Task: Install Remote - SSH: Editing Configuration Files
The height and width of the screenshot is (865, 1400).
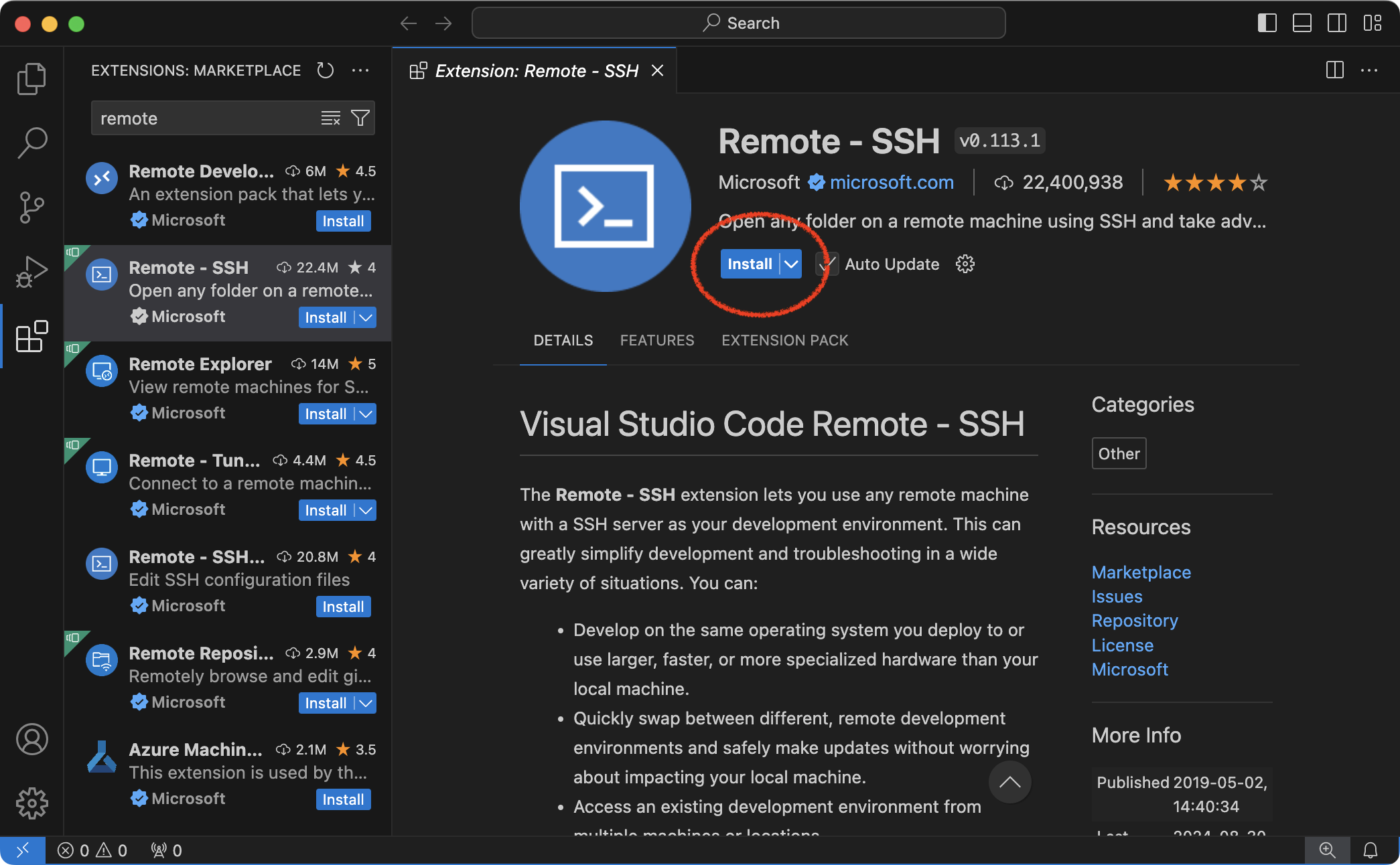Action: (x=343, y=607)
